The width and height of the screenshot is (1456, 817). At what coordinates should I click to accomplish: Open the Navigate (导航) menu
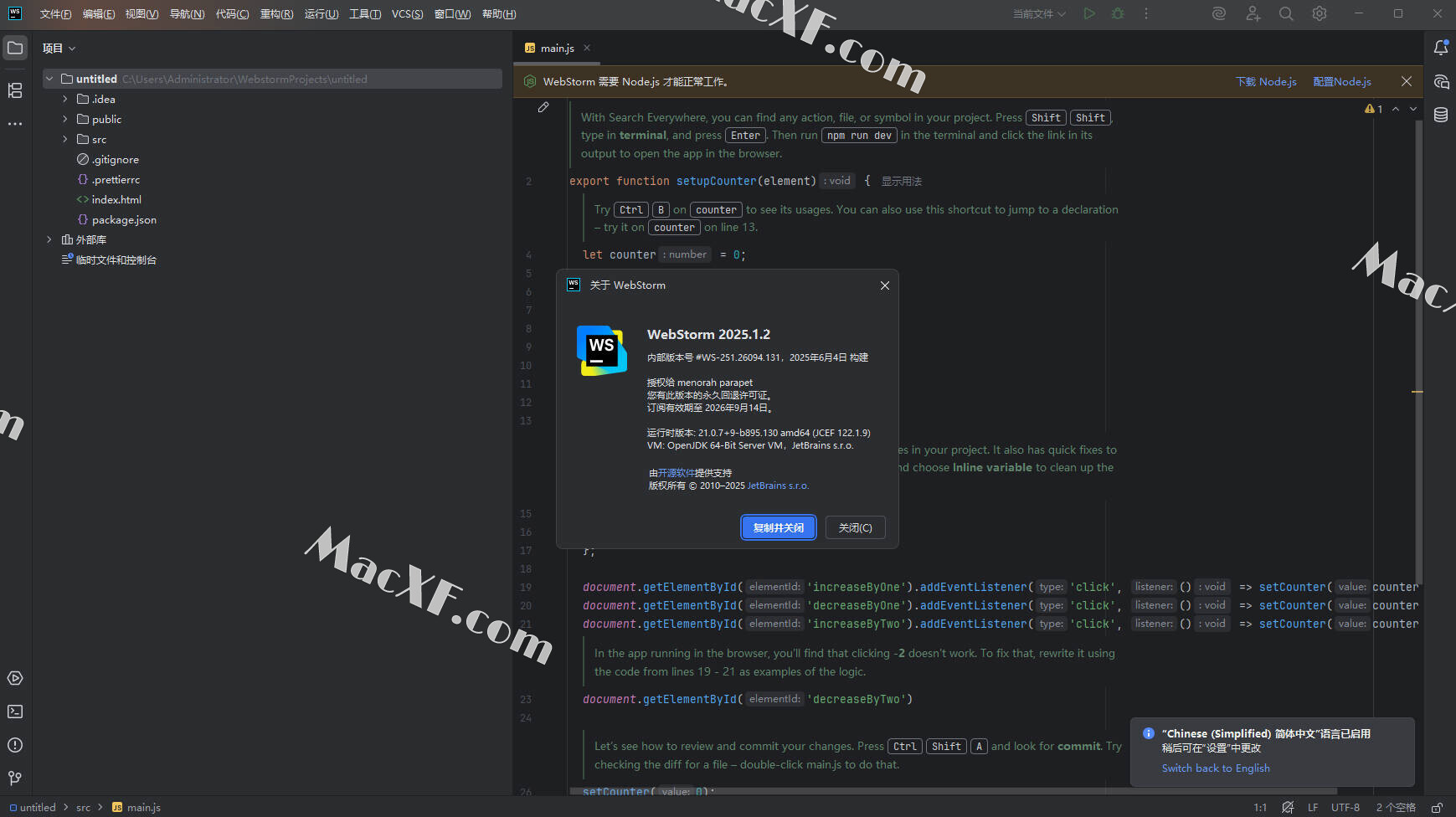[x=187, y=13]
